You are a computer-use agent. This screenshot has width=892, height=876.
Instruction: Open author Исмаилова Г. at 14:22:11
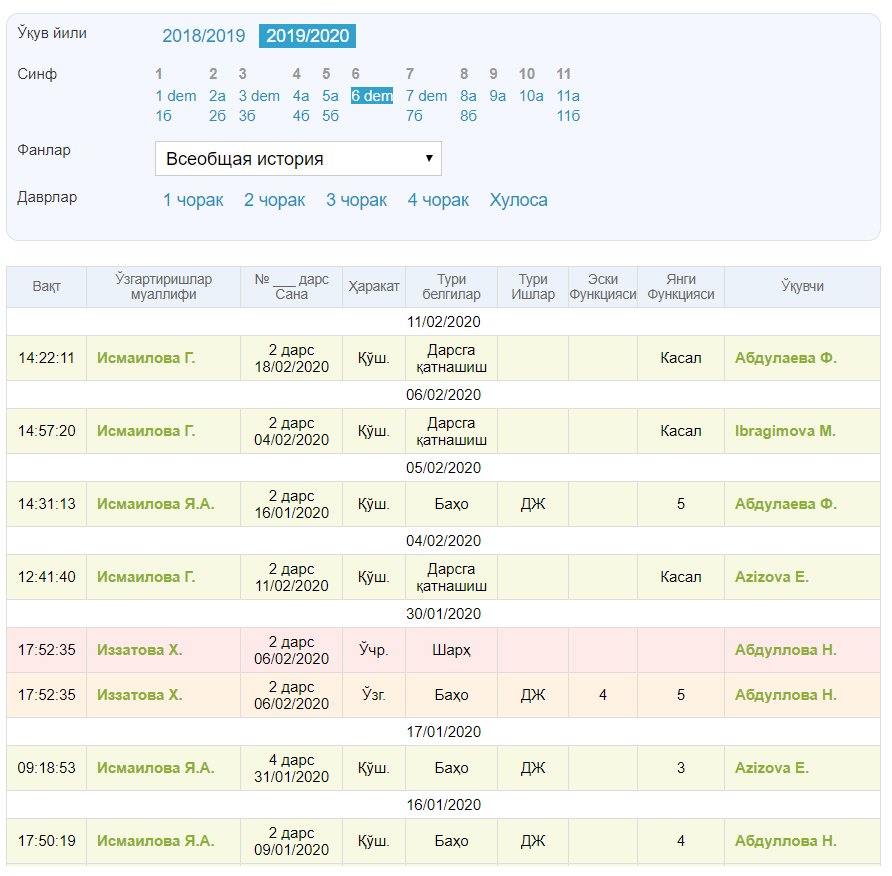146,358
